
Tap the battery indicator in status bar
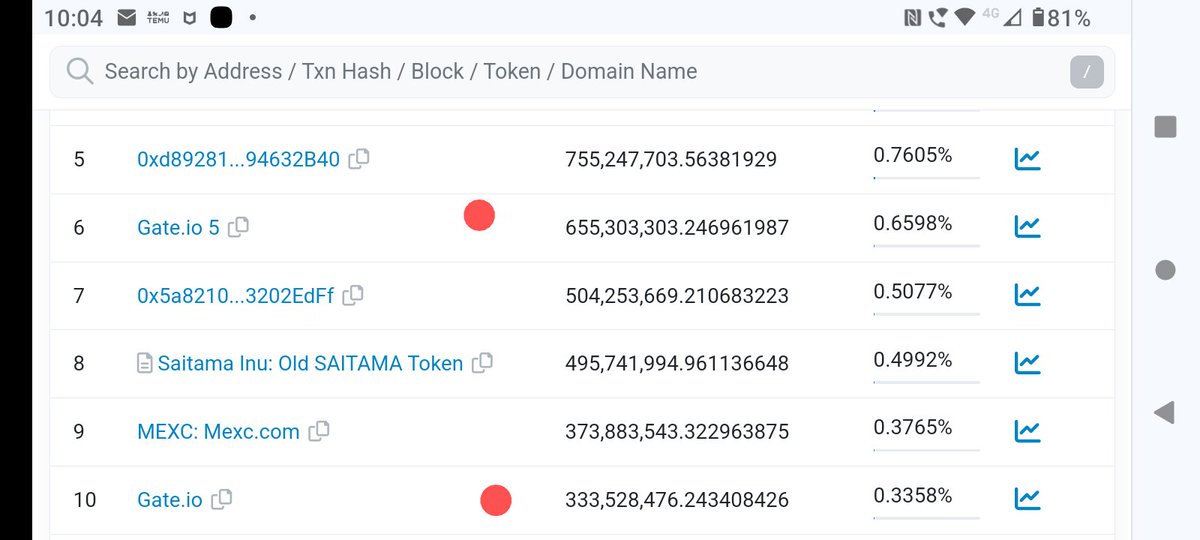[x=1061, y=18]
